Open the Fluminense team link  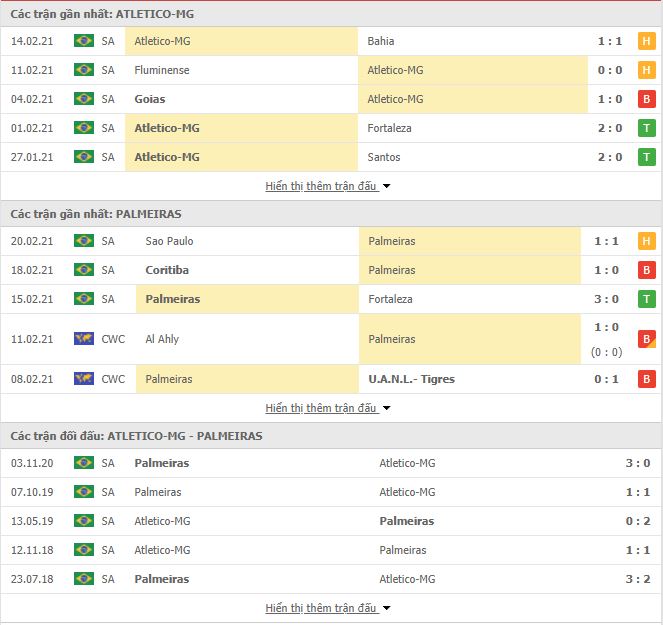pos(162,70)
